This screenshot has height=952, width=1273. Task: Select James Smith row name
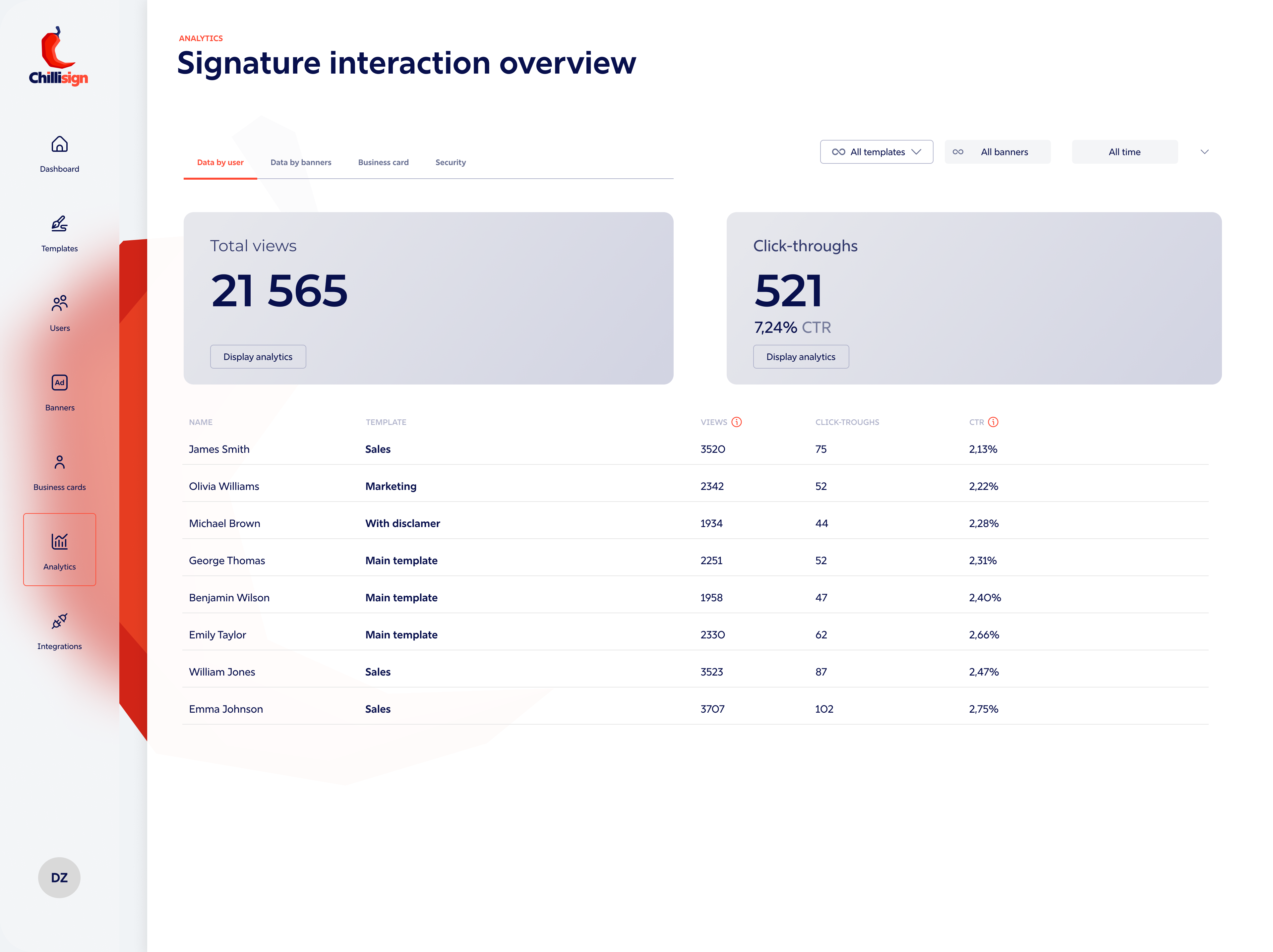pyautogui.click(x=219, y=449)
